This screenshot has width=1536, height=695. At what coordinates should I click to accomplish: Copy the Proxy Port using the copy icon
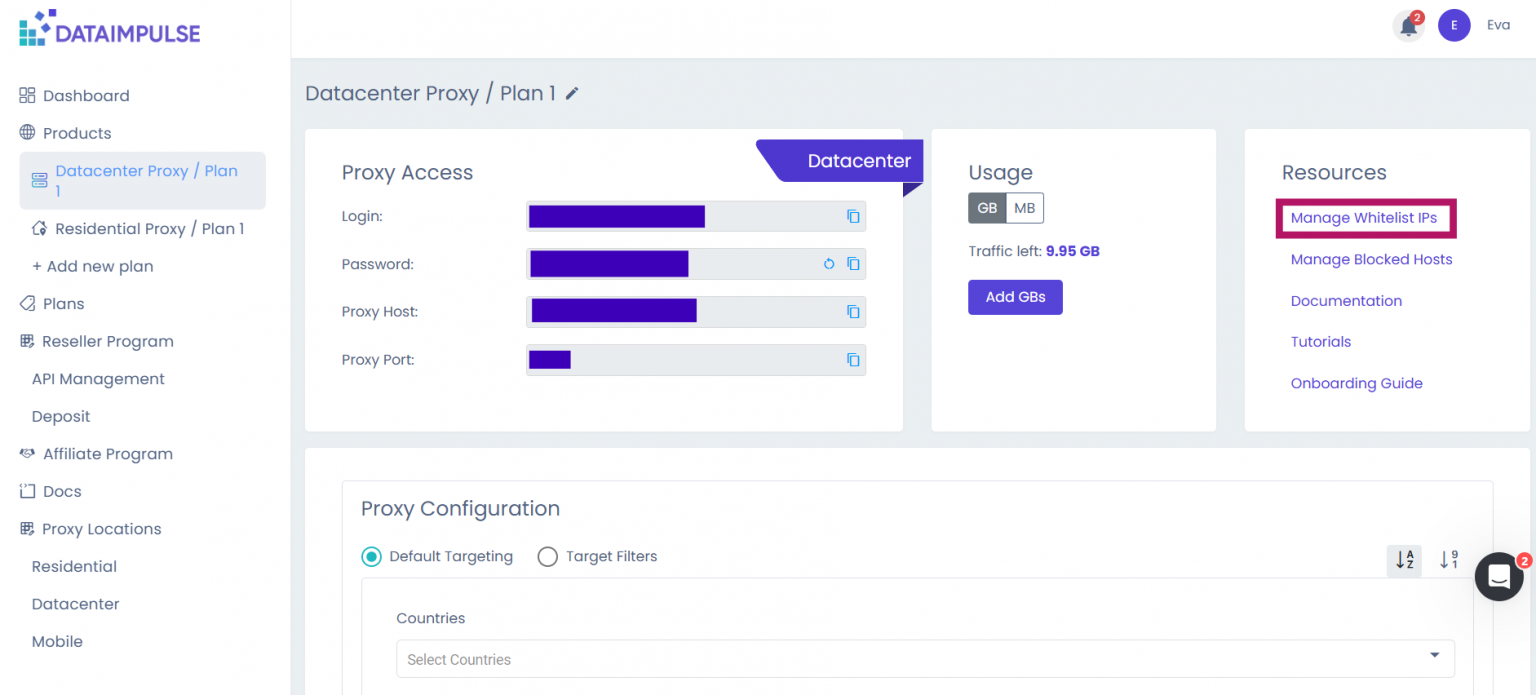[852, 359]
